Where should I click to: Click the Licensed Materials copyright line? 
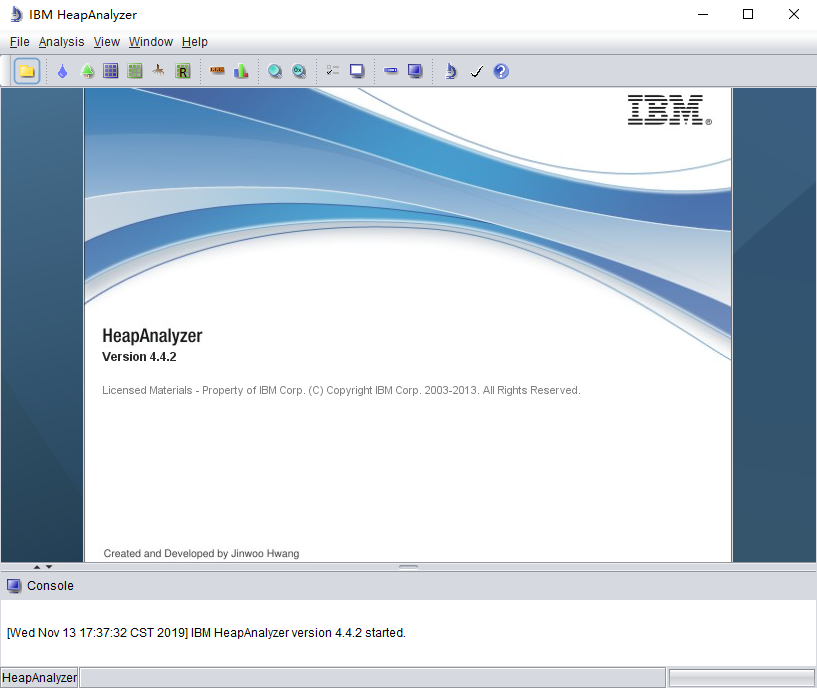[x=341, y=390]
